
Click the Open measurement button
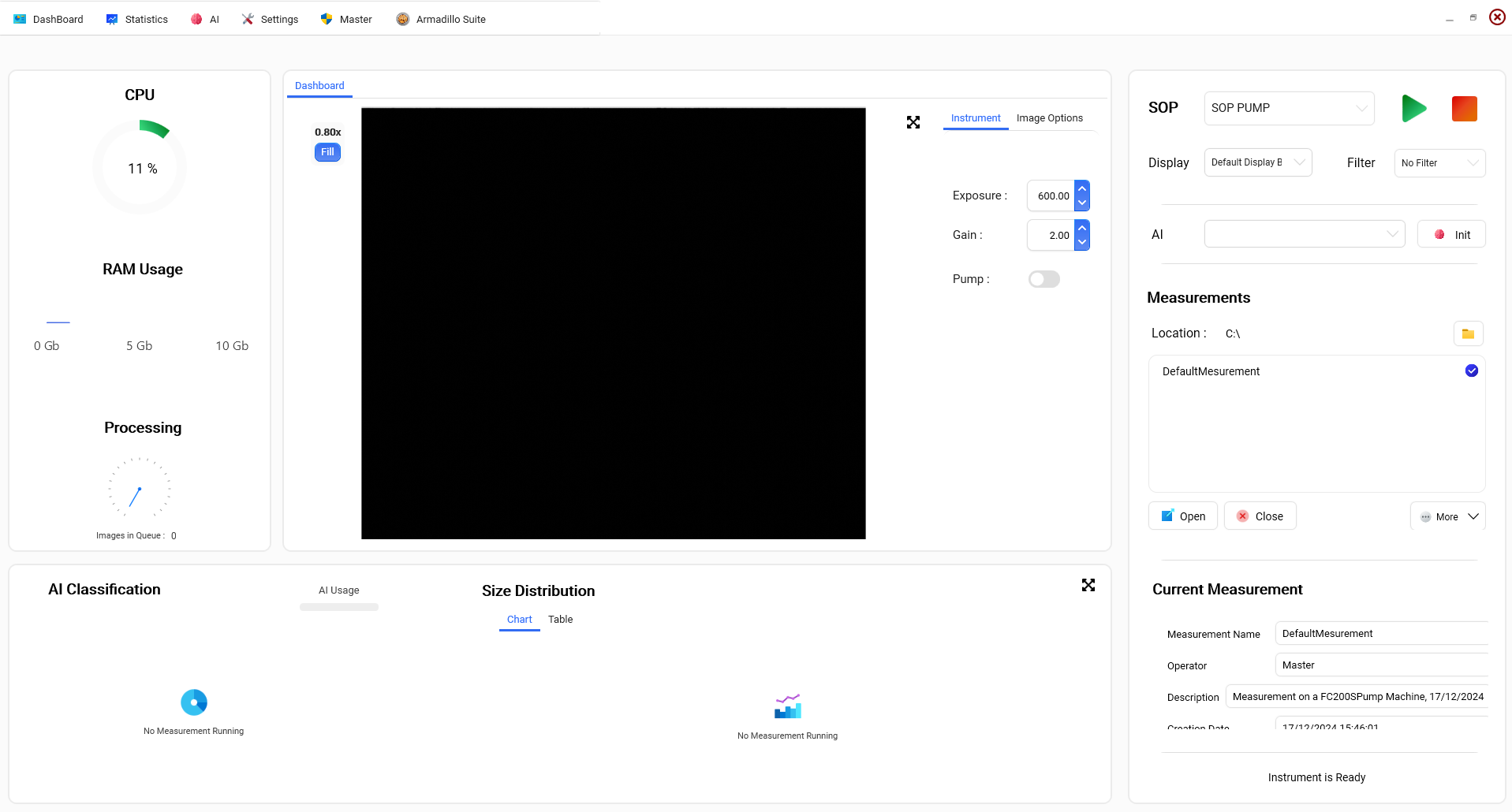coord(1183,516)
